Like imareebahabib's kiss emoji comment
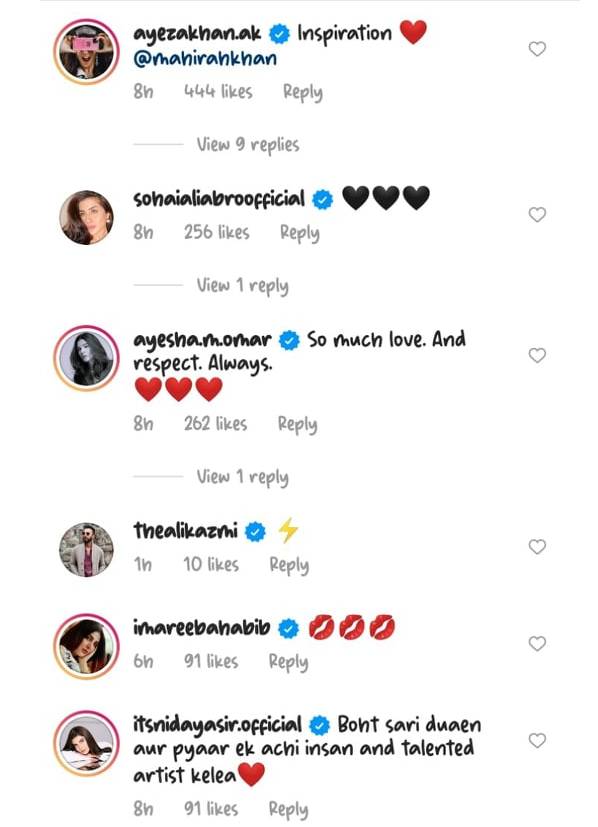The height and width of the screenshot is (827, 598). [x=537, y=643]
